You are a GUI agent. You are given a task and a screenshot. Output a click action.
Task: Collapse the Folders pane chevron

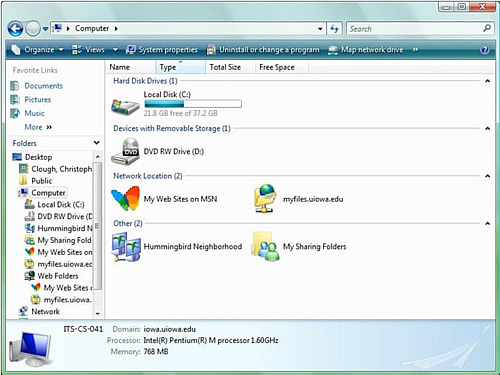click(97, 143)
